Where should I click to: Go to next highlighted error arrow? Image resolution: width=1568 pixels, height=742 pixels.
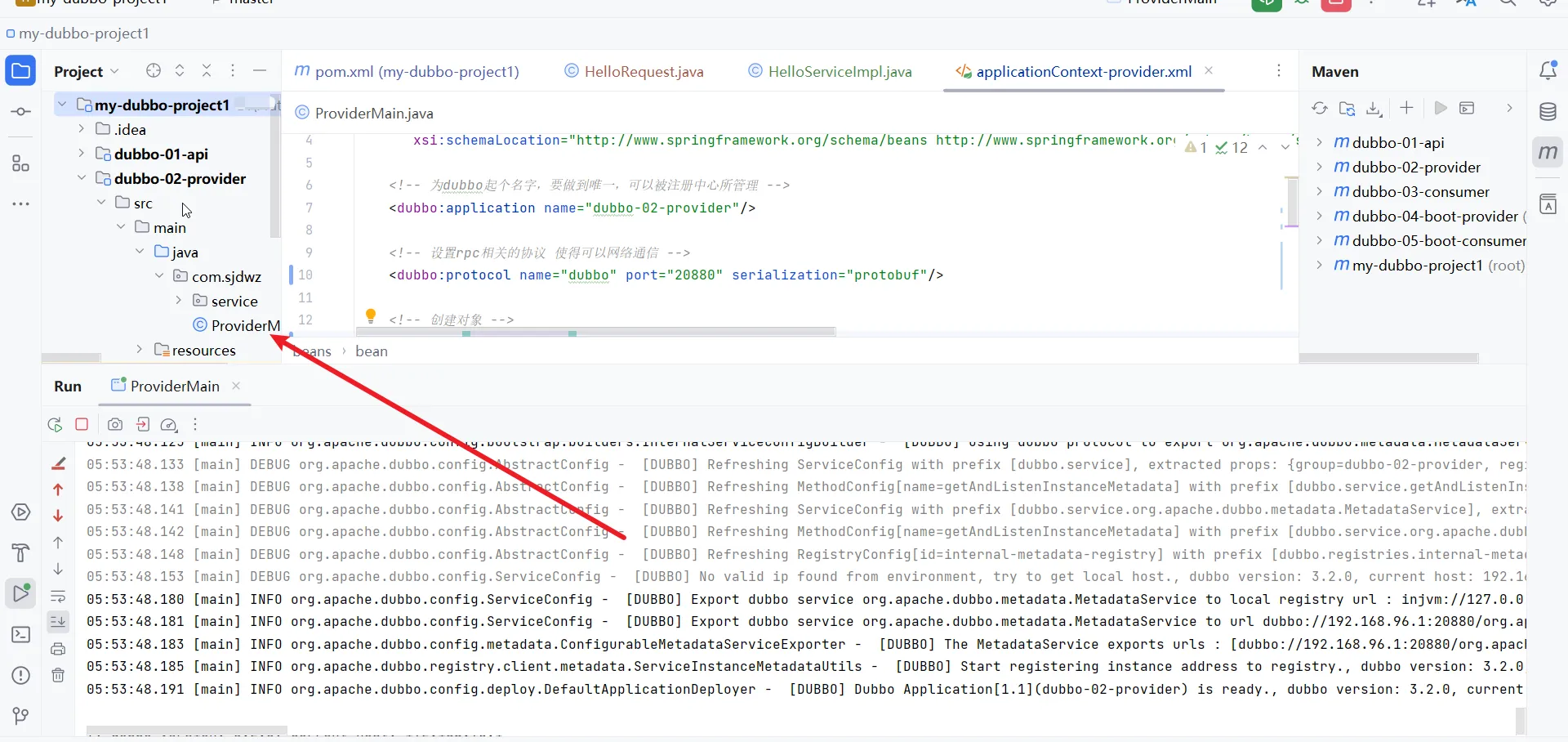coord(1285,147)
